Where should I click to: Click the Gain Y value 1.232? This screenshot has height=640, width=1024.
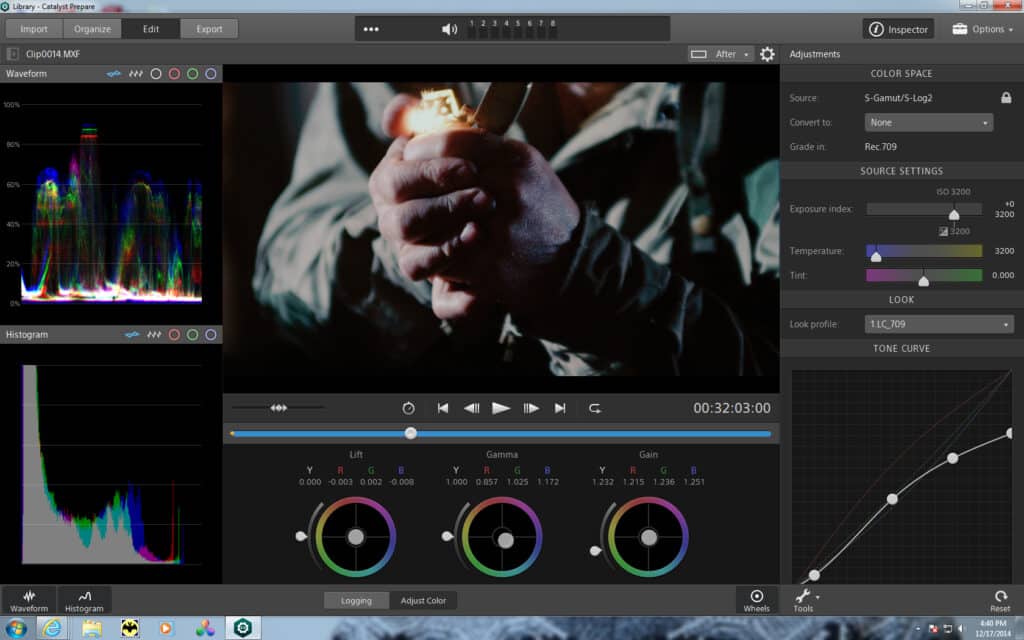[603, 482]
